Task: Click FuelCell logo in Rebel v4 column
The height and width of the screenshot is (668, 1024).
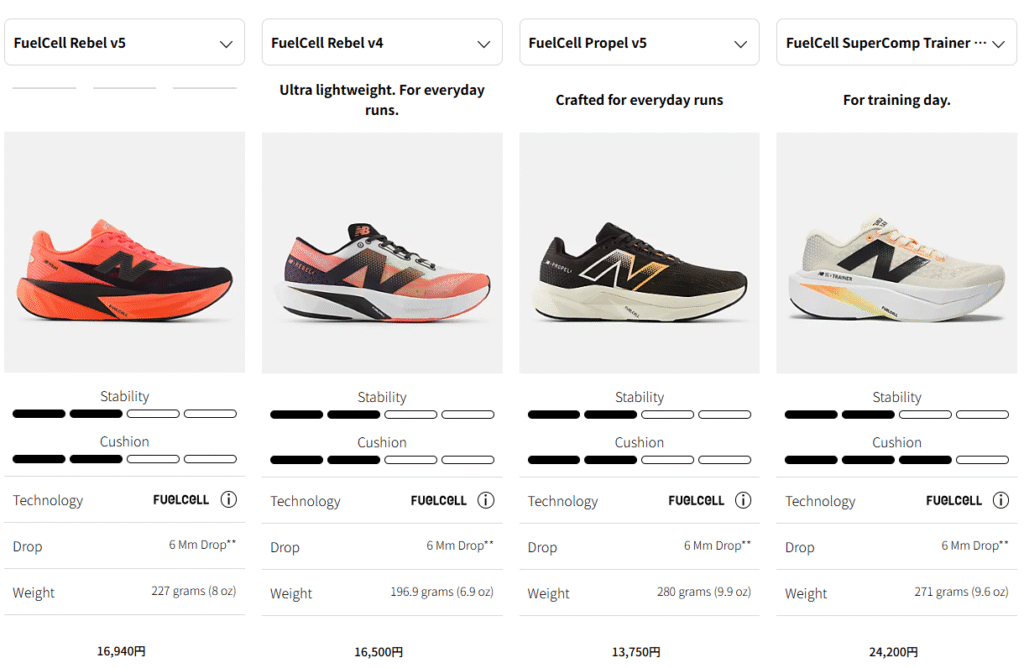Action: click(438, 500)
